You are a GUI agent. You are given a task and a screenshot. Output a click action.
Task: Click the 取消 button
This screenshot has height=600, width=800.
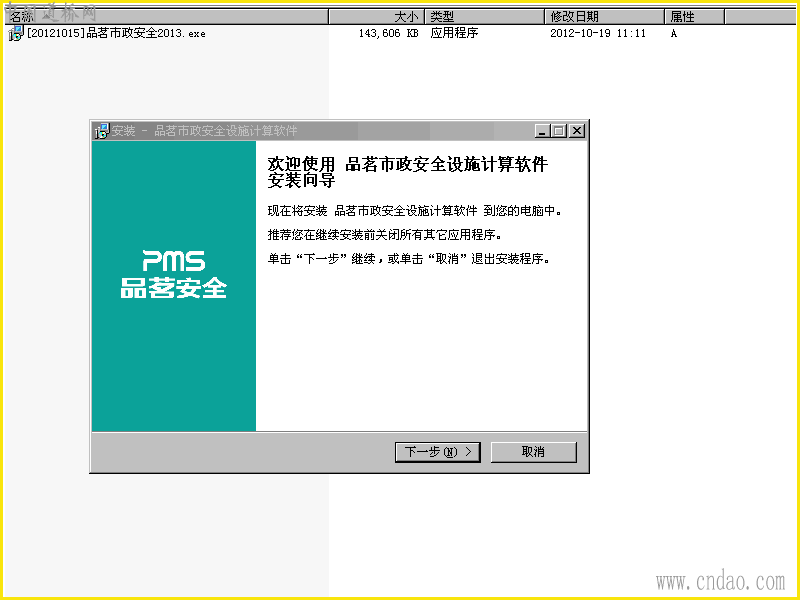(534, 452)
